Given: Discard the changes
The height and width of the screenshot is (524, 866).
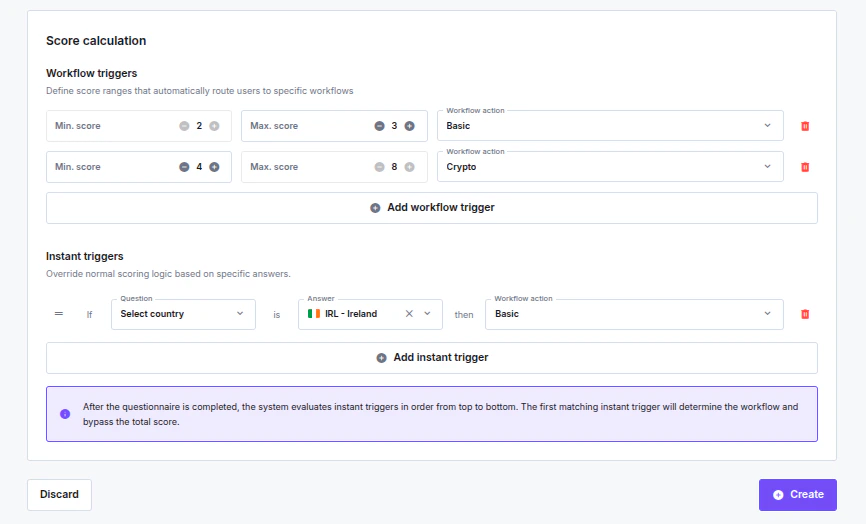Looking at the screenshot, I should coord(59,495).
